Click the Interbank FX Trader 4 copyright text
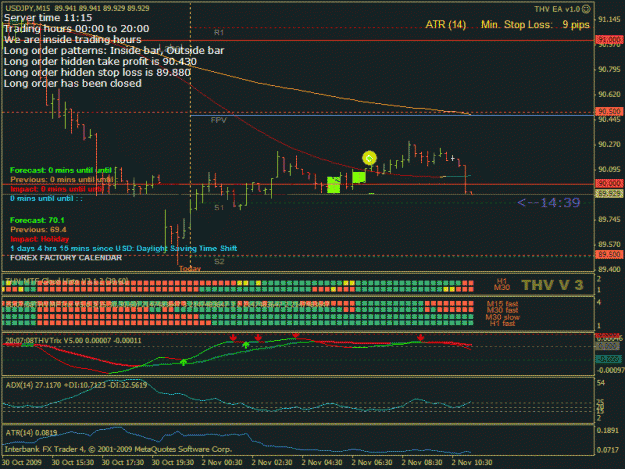The width and height of the screenshot is (625, 469). pyautogui.click(x=118, y=449)
